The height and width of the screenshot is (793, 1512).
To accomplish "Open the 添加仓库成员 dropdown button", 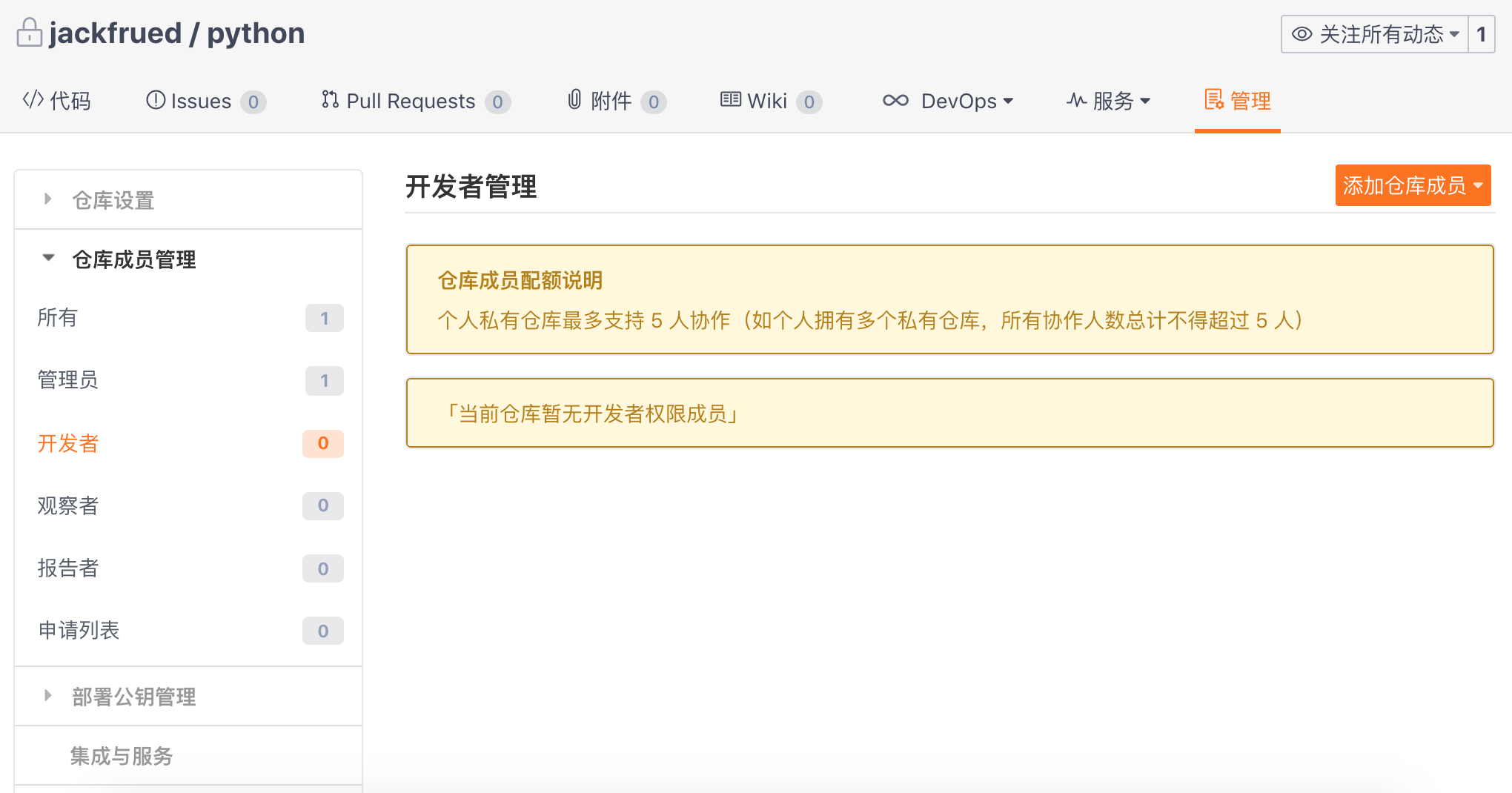I will [1413, 185].
